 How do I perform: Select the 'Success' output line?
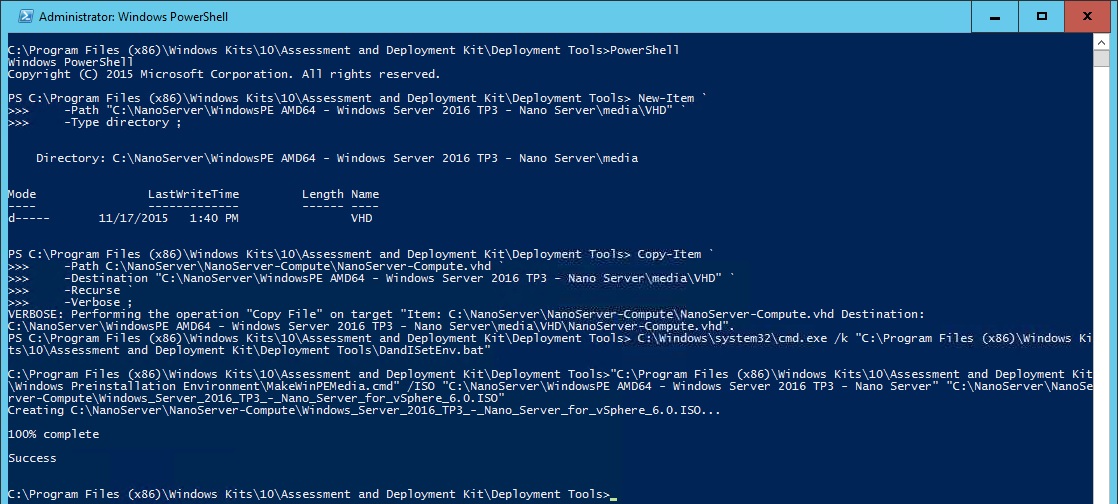point(32,458)
